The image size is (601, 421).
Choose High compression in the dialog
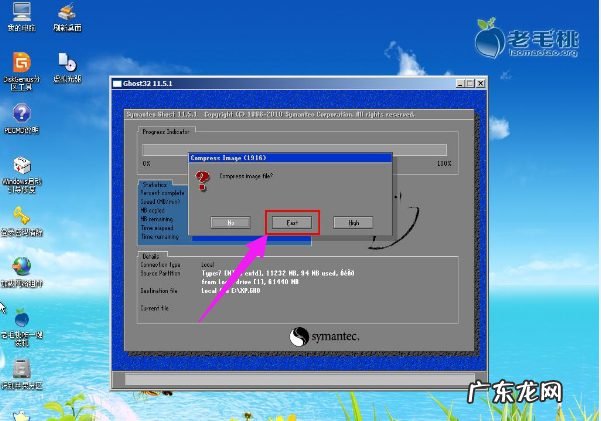coord(353,222)
